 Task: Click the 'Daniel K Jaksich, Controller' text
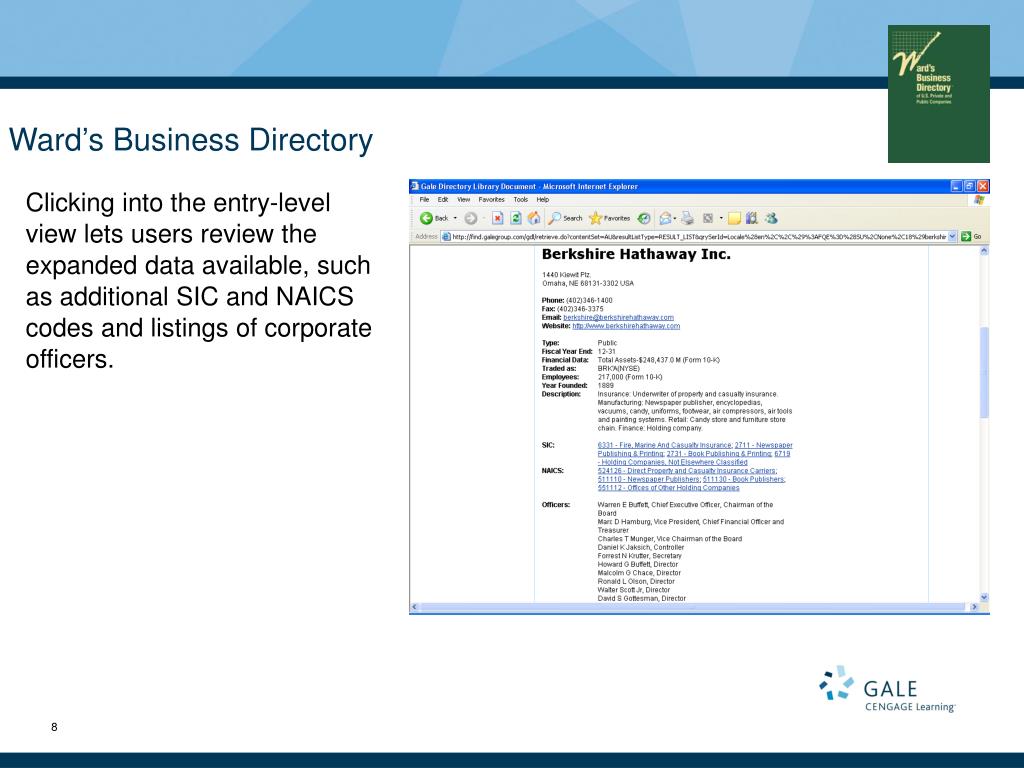click(x=641, y=547)
